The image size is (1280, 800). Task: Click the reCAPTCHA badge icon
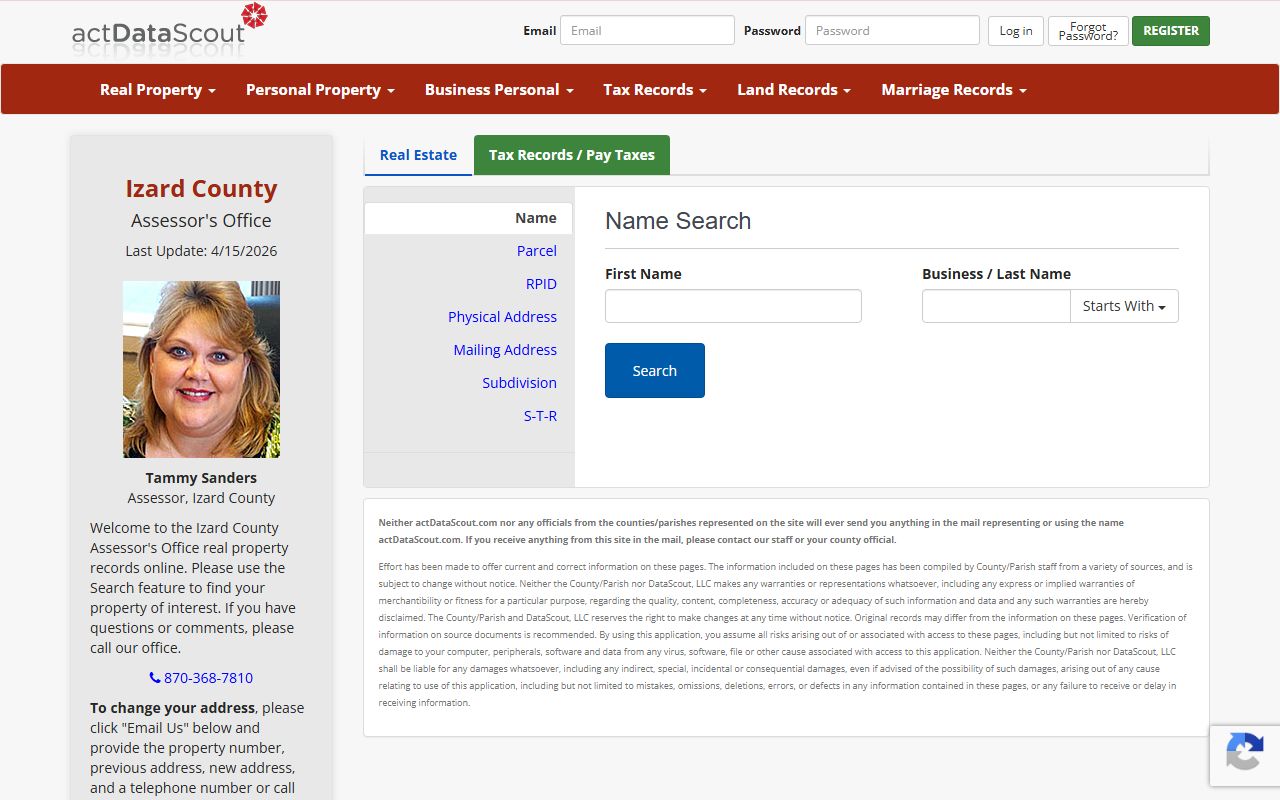click(x=1244, y=752)
